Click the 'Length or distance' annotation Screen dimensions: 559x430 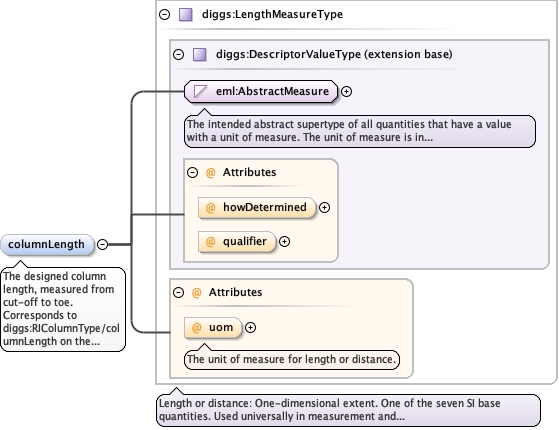[x=348, y=410]
